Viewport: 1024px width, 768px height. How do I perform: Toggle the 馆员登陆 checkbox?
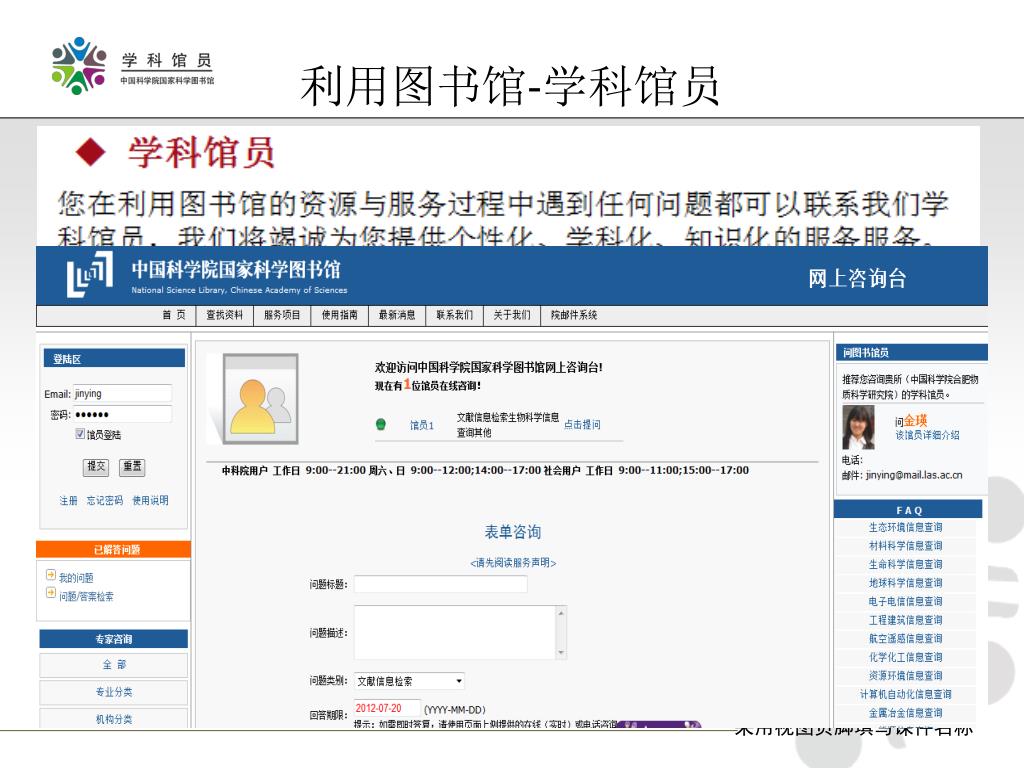tap(80, 434)
